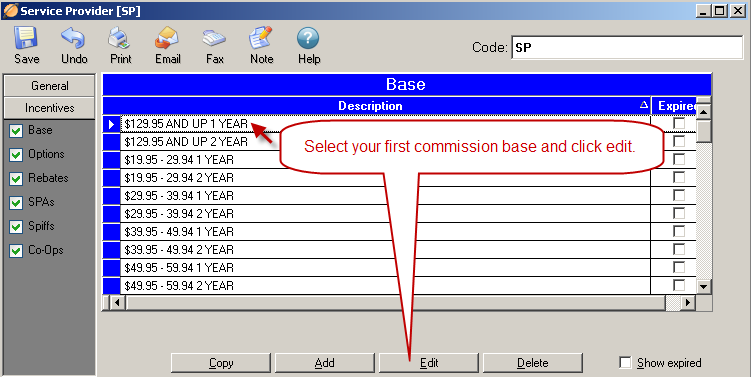
Task: Toggle the Co-Ops incentive checkbox
Action: (16, 251)
